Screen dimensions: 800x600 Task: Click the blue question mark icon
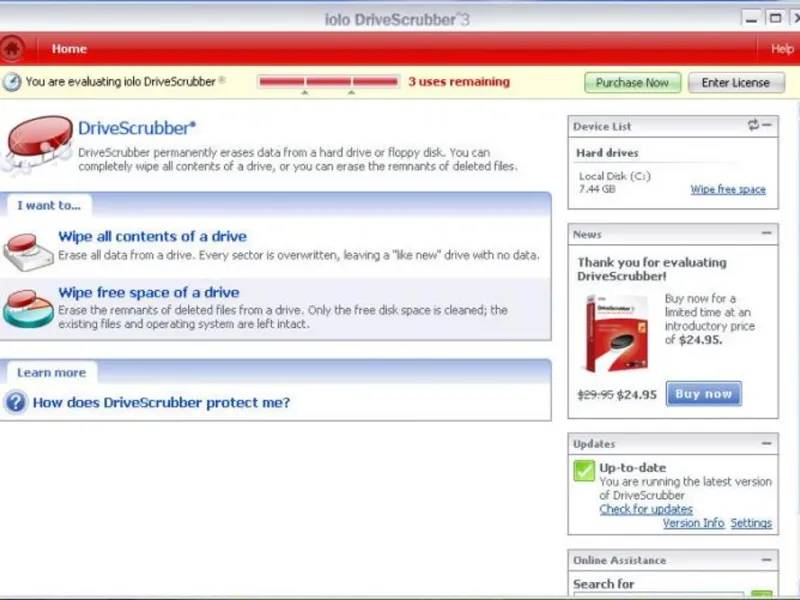tap(15, 402)
